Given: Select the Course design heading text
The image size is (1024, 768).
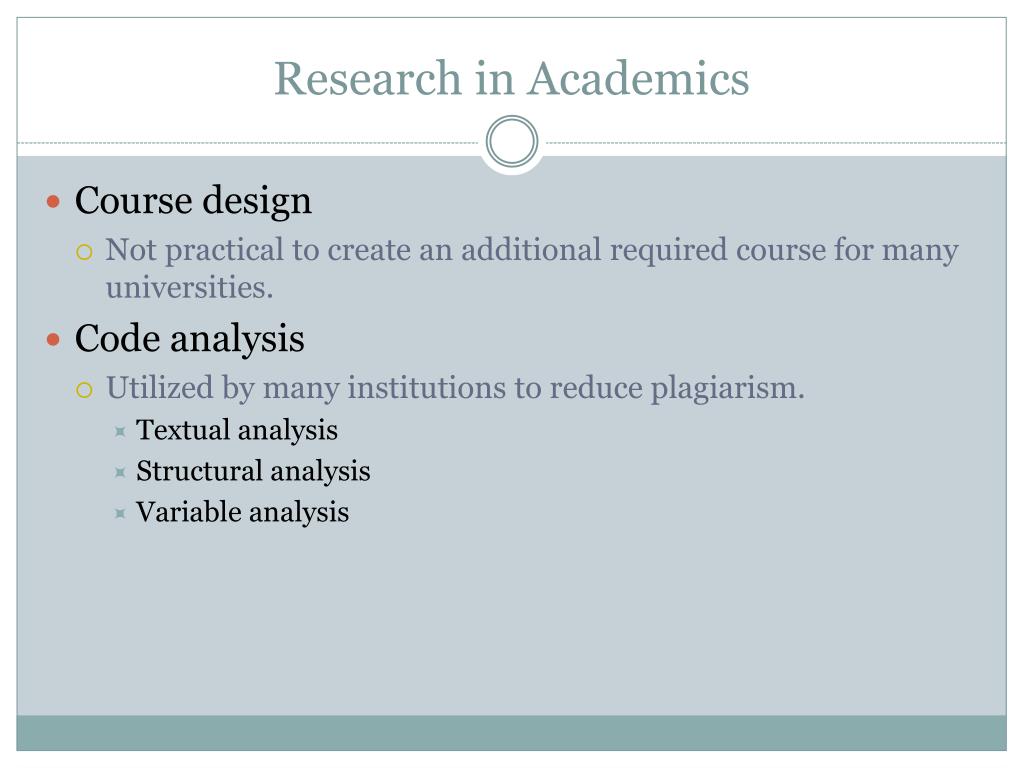Looking at the screenshot, I should pos(193,200).
